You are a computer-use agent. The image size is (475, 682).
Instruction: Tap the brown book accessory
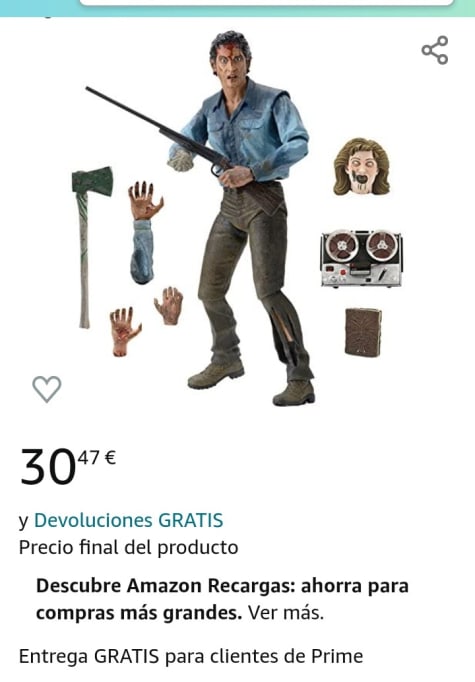pyautogui.click(x=363, y=332)
